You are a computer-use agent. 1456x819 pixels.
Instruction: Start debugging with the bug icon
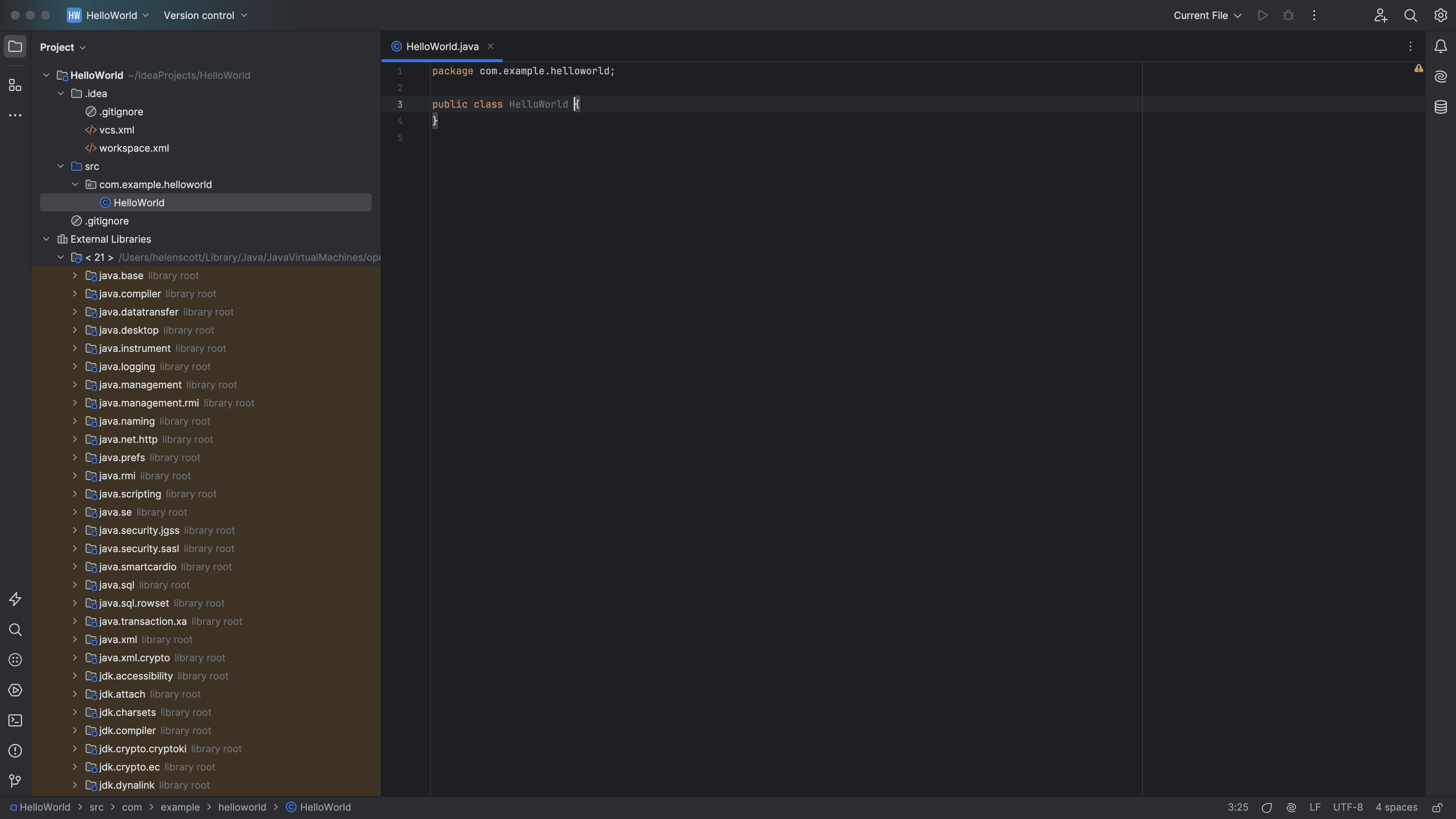tap(1288, 15)
